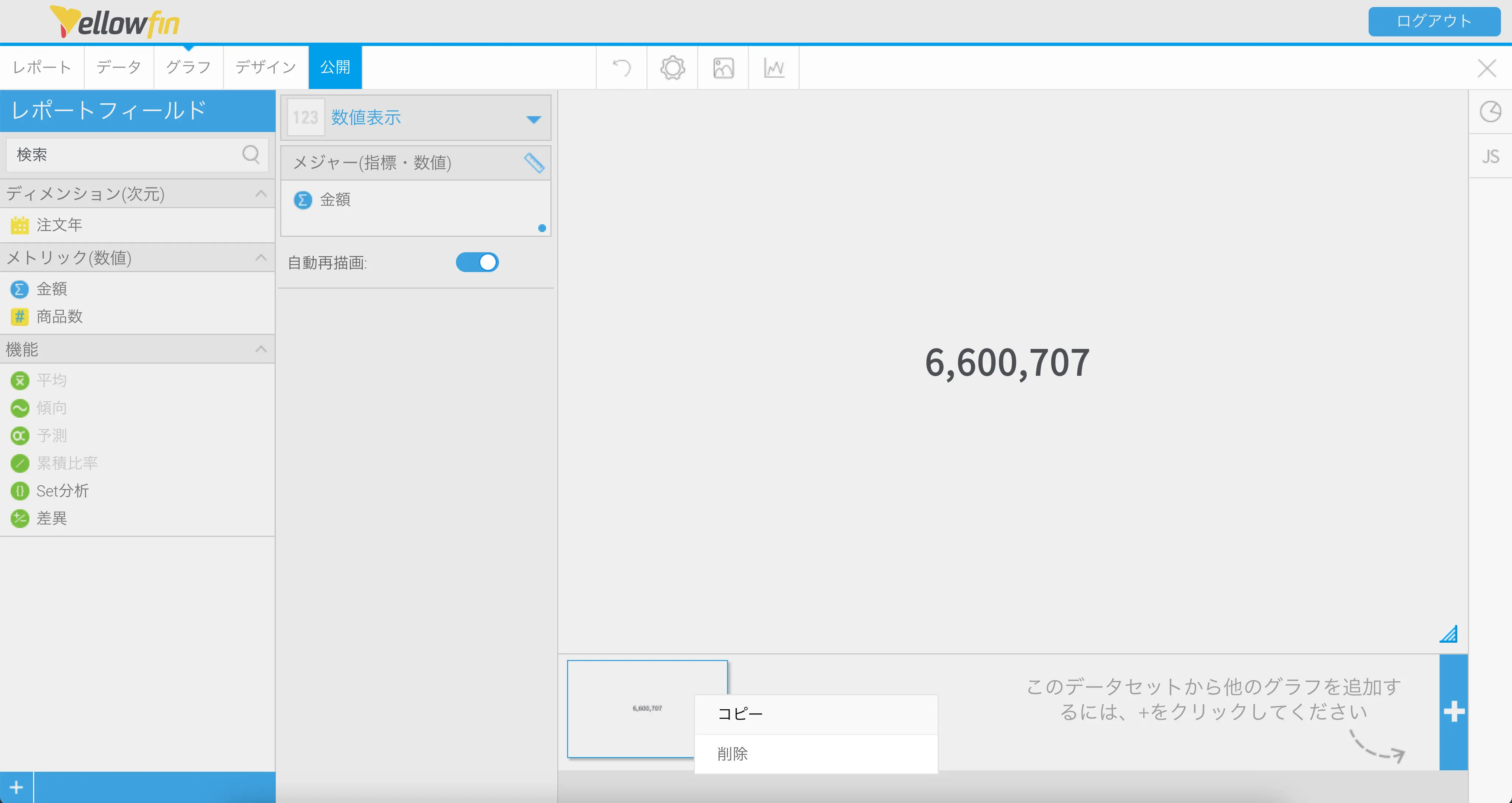1512x803 pixels.
Task: Click the ruler icon beside メジャー(指標・数値)
Action: pyautogui.click(x=534, y=163)
